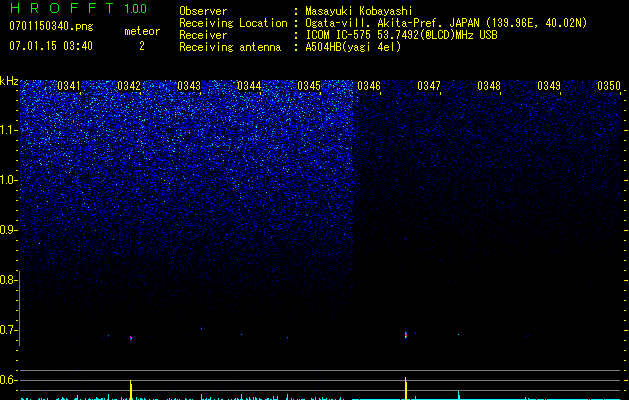Image resolution: width=629 pixels, height=400 pixels.
Task: Click the 0.7 frequency axis label
Action: [7, 330]
